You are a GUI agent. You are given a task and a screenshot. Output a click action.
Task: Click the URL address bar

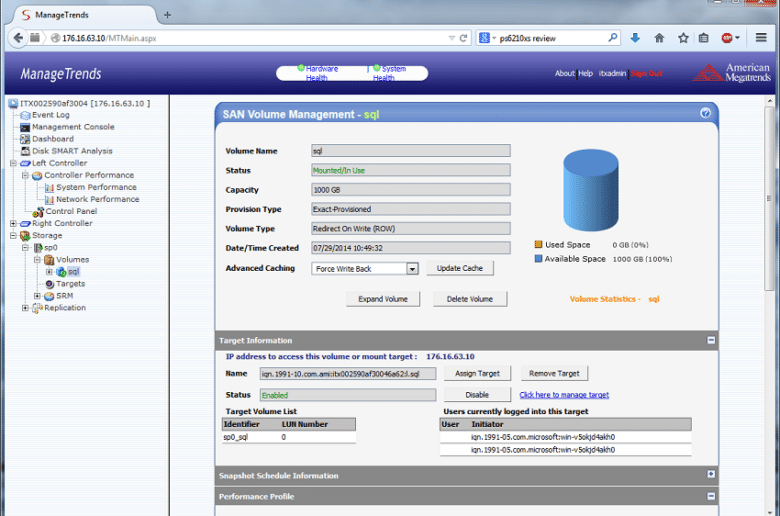point(251,38)
